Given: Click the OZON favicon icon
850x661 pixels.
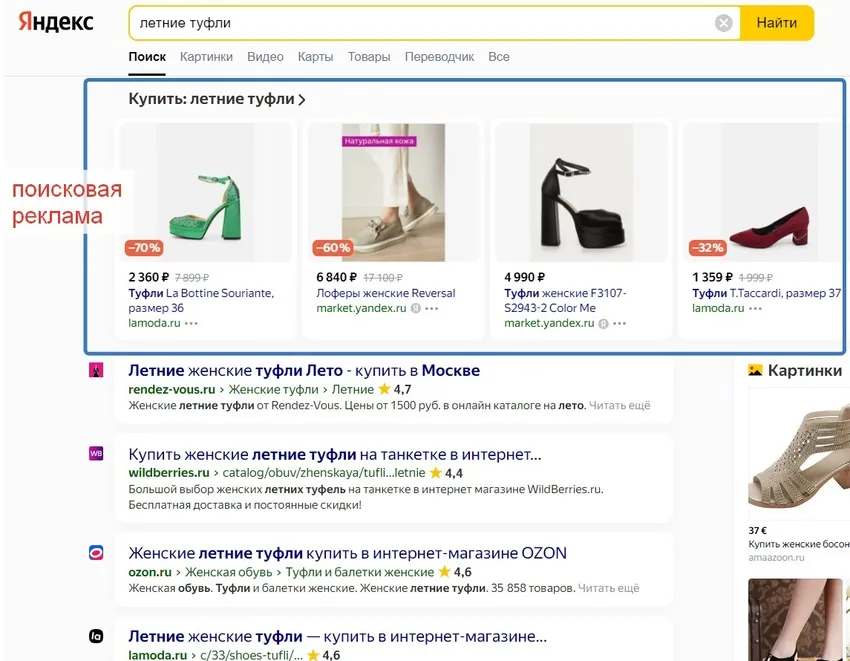Looking at the screenshot, I should (97, 553).
